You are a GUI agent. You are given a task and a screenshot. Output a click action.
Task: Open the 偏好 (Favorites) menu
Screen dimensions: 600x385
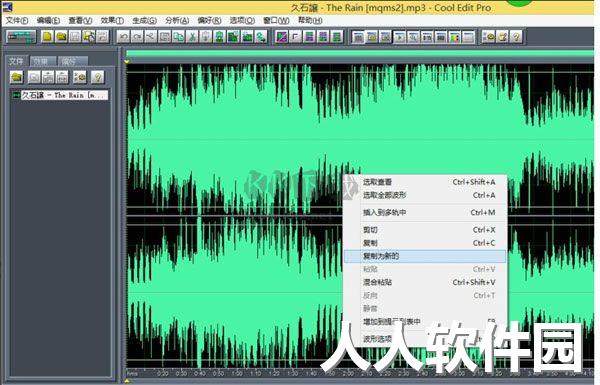[209, 20]
